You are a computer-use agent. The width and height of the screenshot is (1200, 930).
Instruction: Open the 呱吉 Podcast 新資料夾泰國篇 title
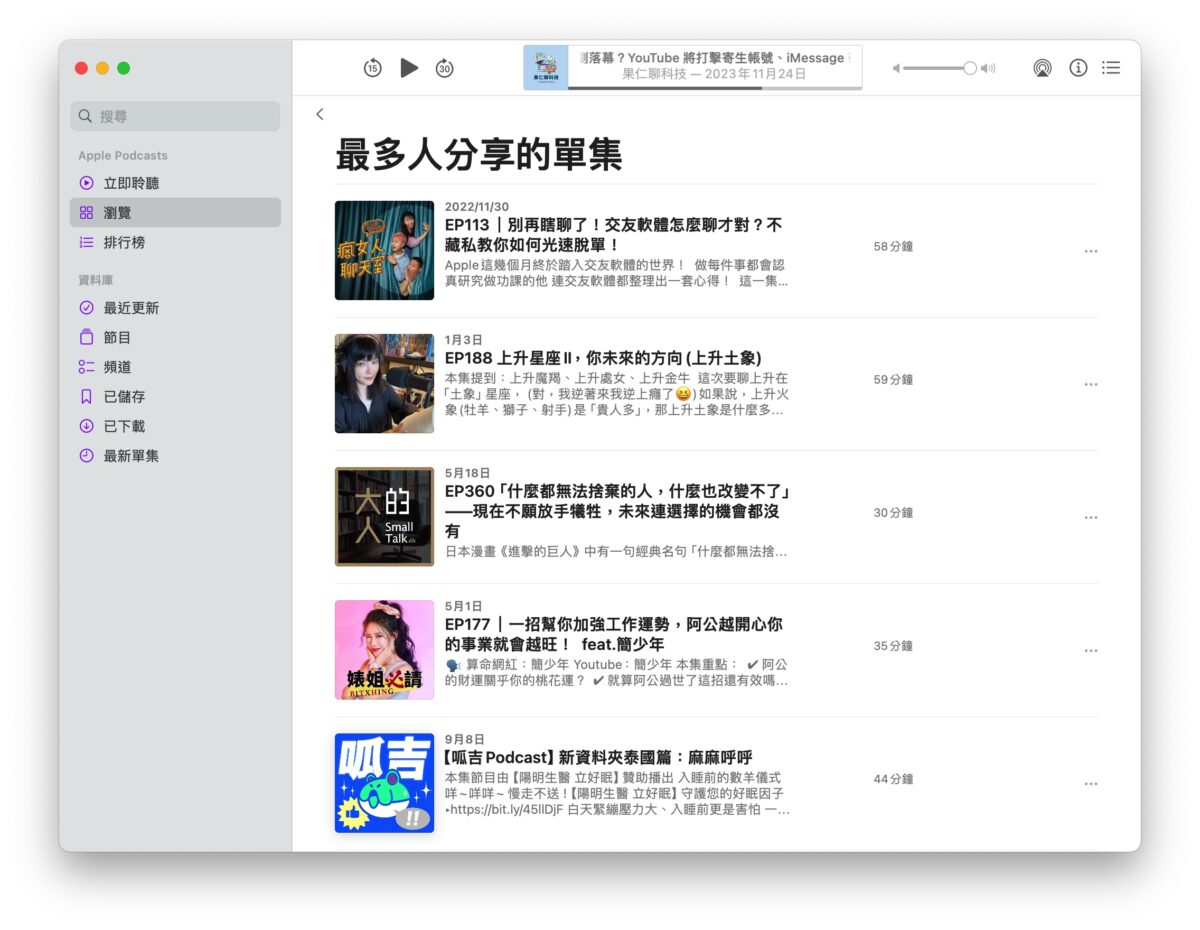[x=598, y=757]
